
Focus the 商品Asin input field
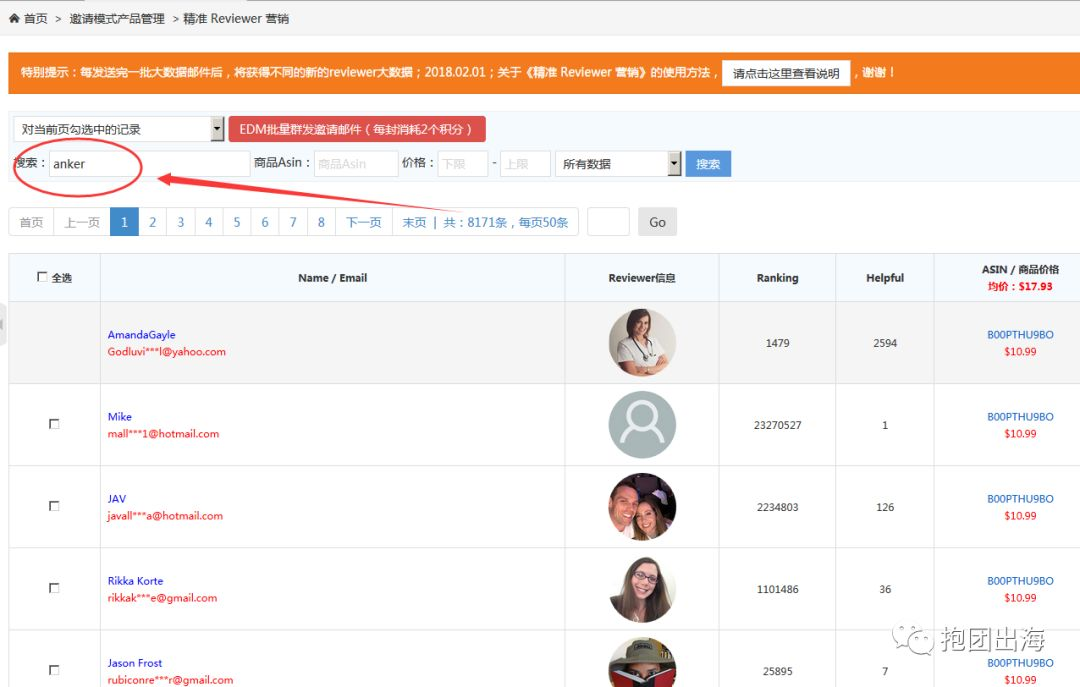356,164
